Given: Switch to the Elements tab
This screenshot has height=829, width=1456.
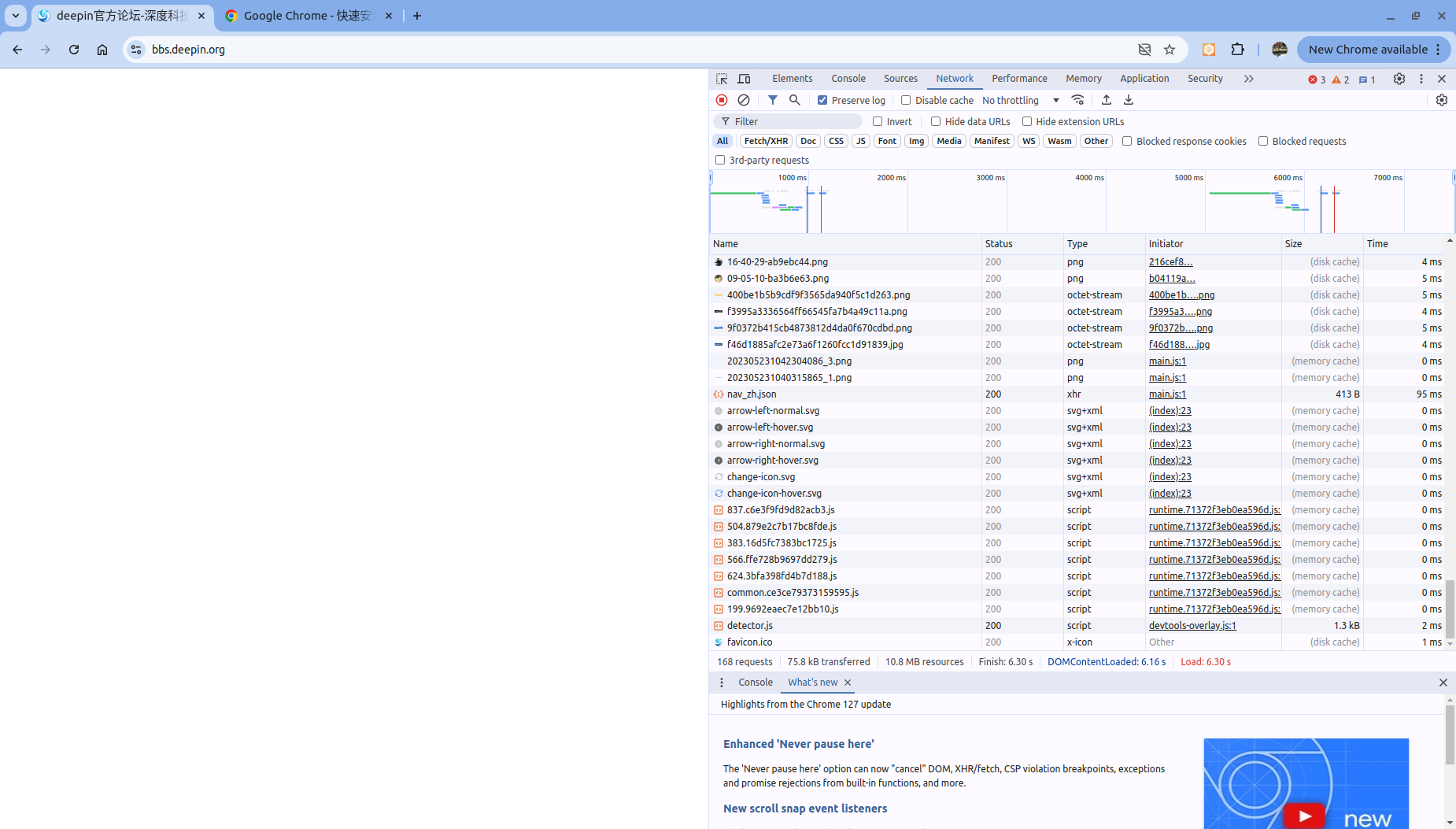Looking at the screenshot, I should (792, 79).
